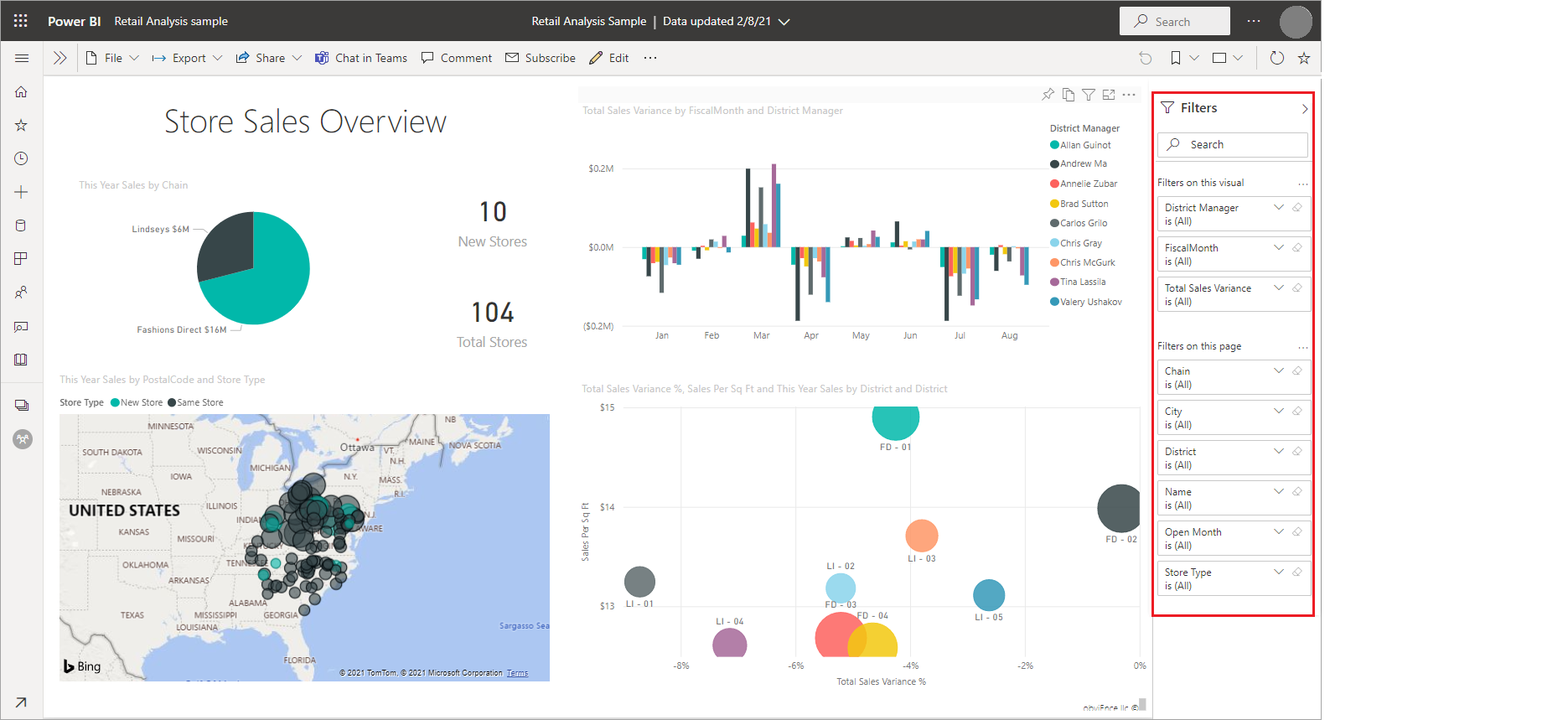This screenshot has width=1568, height=720.
Task: Expand the Name filter card
Action: pos(1279,491)
